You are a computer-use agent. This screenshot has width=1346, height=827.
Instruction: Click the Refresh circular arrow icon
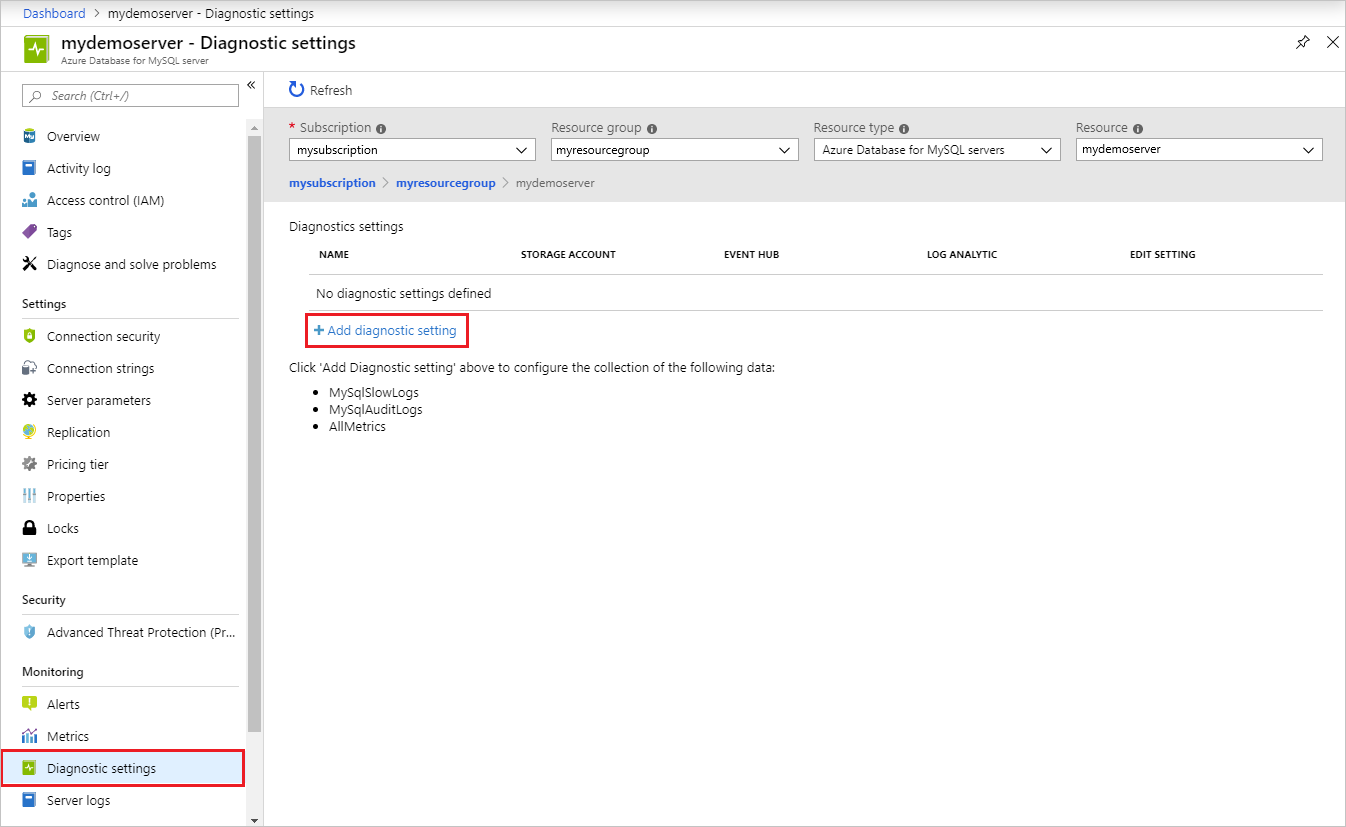pyautogui.click(x=296, y=90)
